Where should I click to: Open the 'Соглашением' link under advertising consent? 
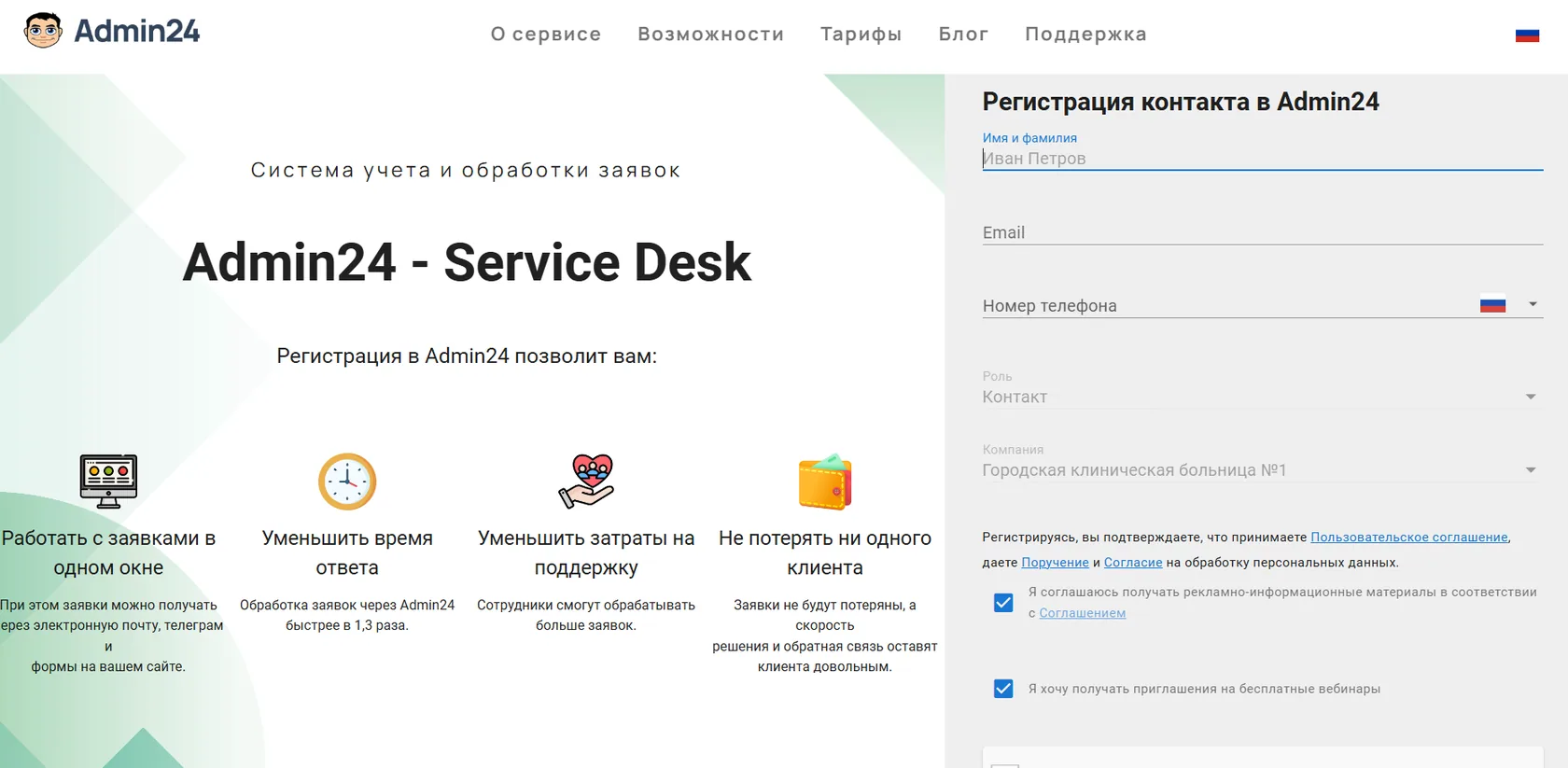[1083, 613]
